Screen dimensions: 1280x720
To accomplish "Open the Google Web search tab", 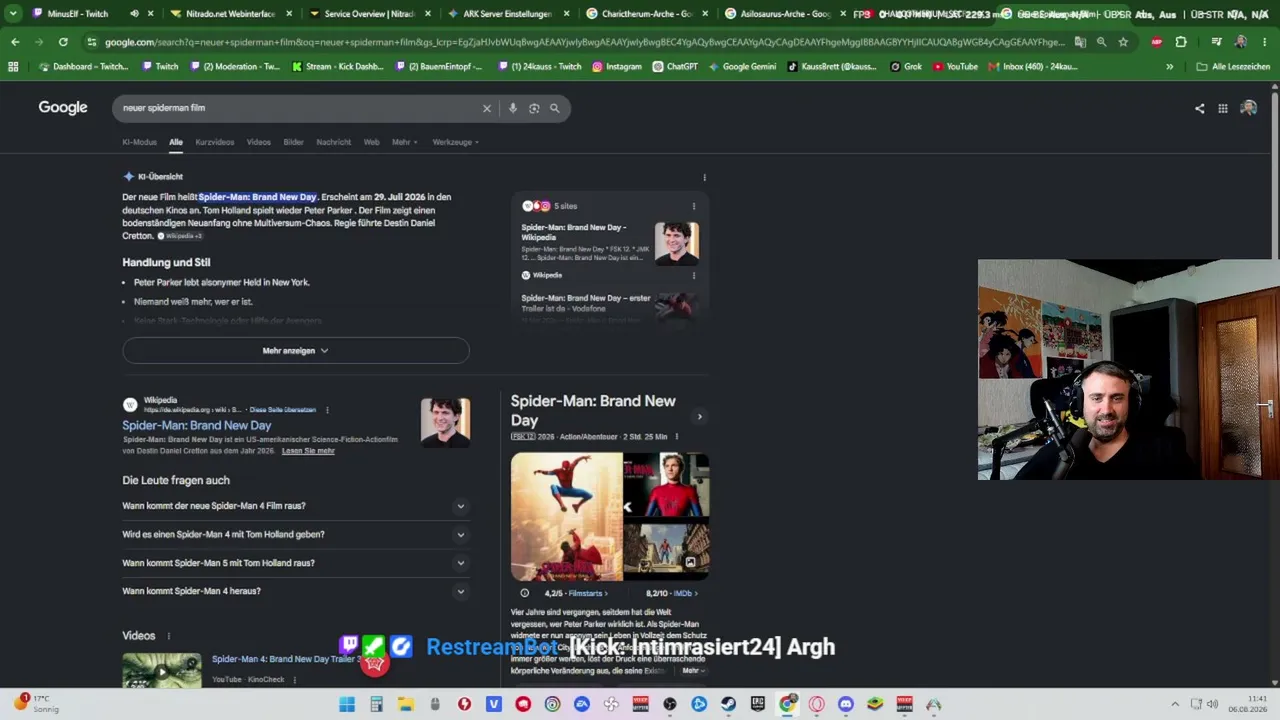I will [x=371, y=142].
